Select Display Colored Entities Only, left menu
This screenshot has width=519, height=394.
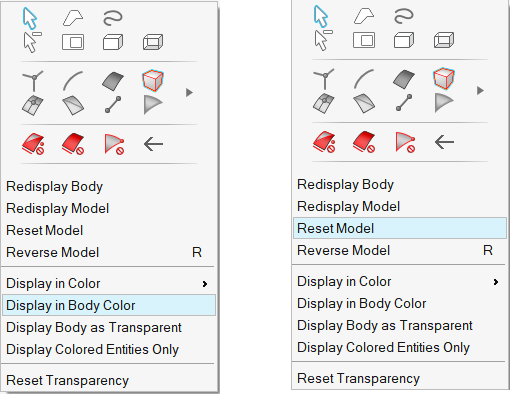tap(109, 349)
